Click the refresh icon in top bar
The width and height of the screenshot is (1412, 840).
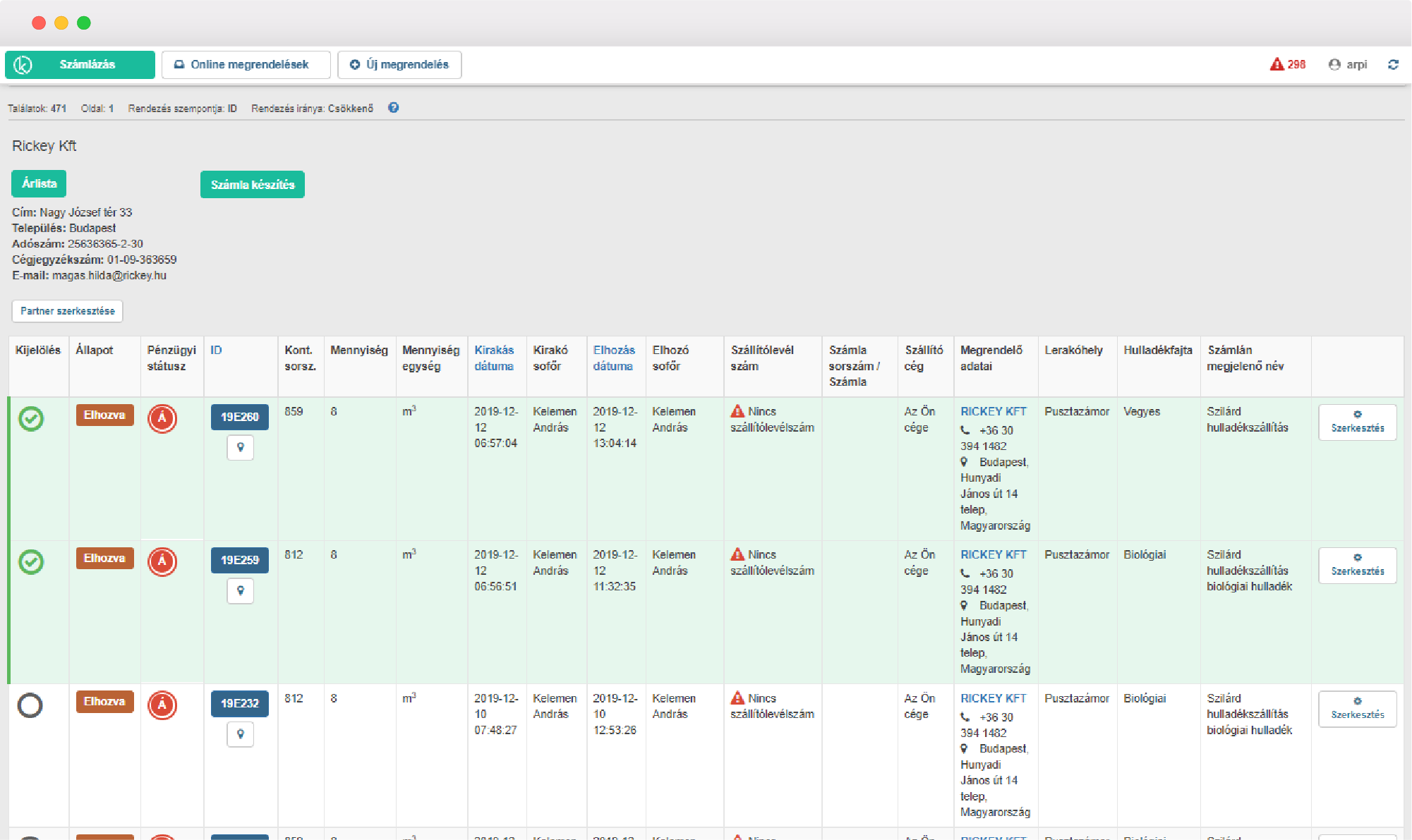click(x=1393, y=64)
